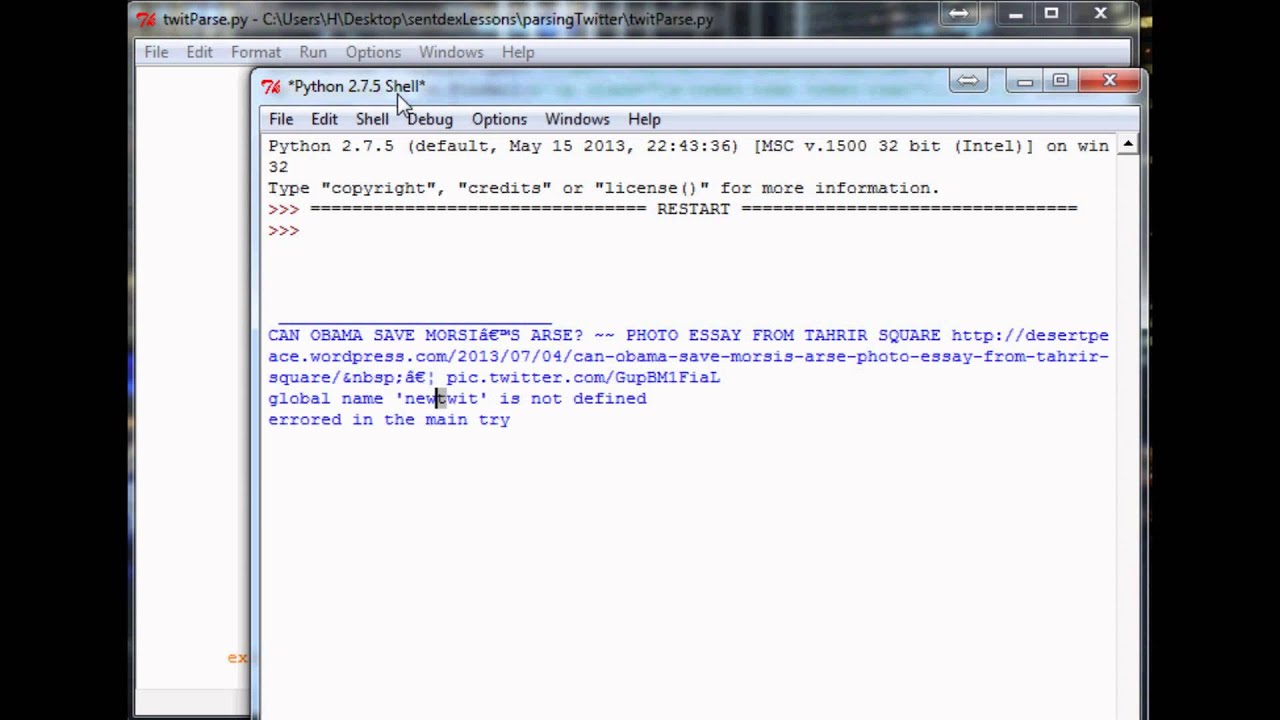Minimize the Python 2.7.5 Shell window
Image resolution: width=1280 pixels, height=720 pixels.
(x=1025, y=81)
